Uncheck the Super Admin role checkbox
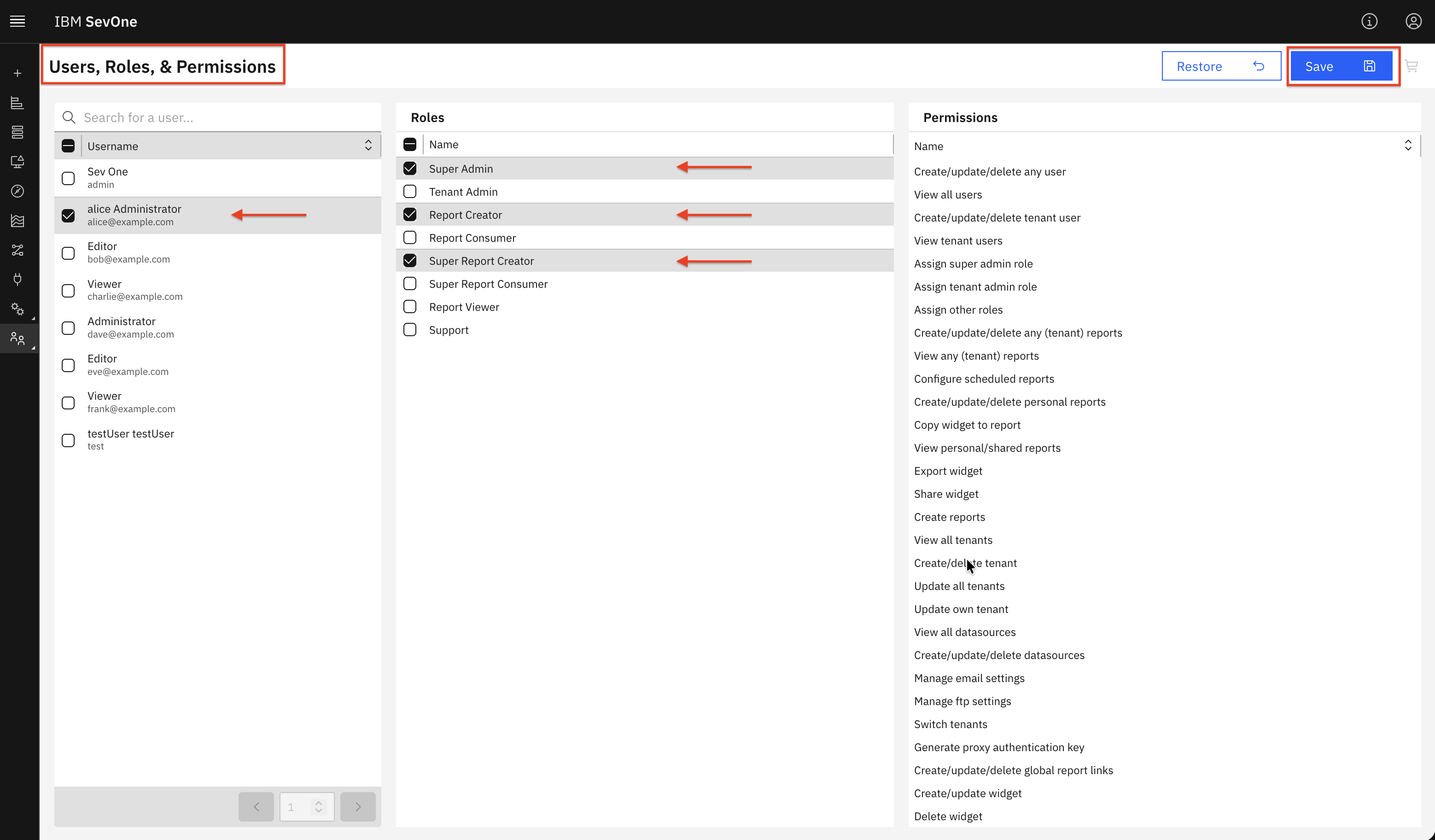The image size is (1435, 840). point(409,169)
